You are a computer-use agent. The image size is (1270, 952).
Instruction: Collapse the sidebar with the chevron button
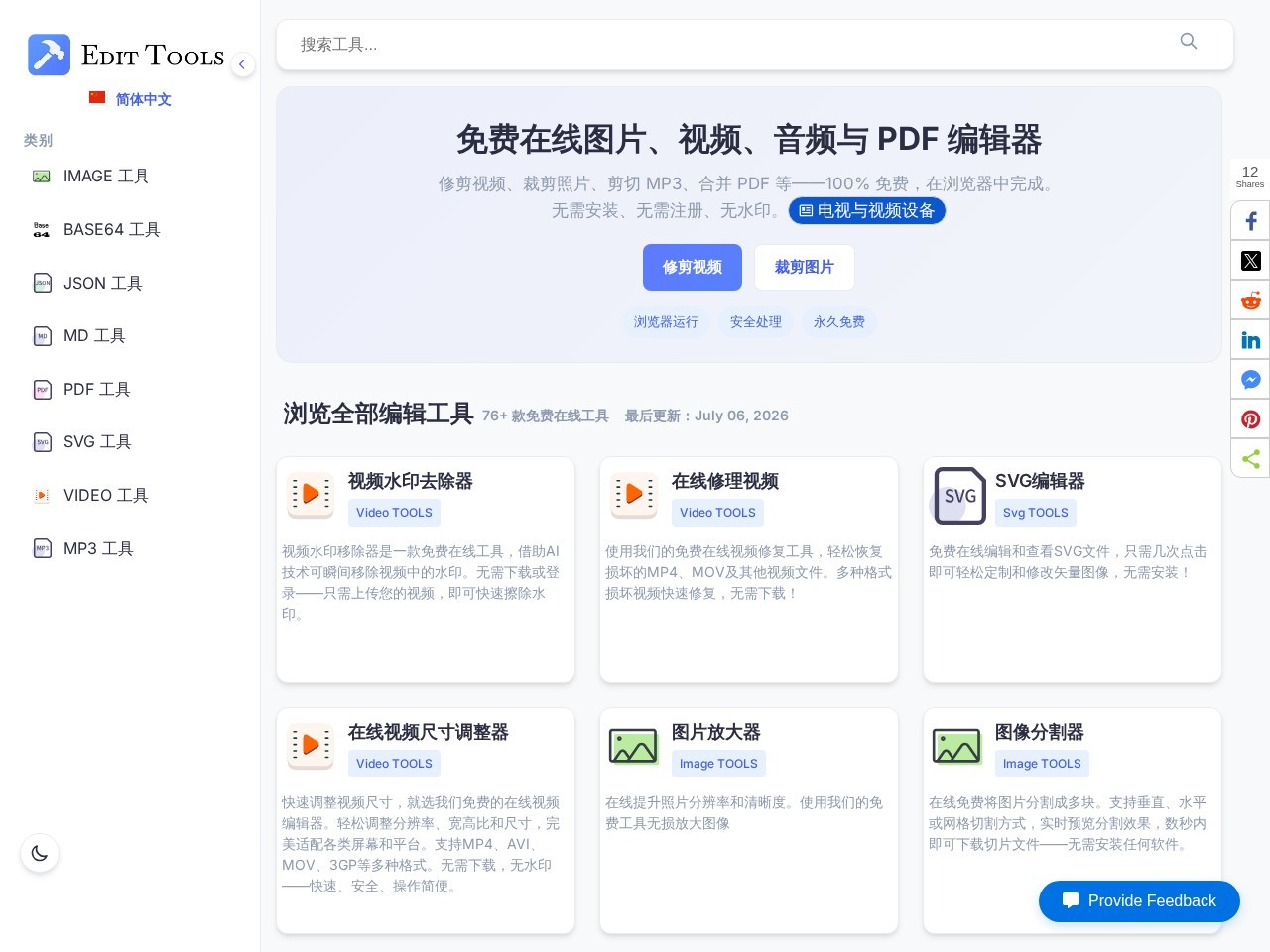point(242,64)
